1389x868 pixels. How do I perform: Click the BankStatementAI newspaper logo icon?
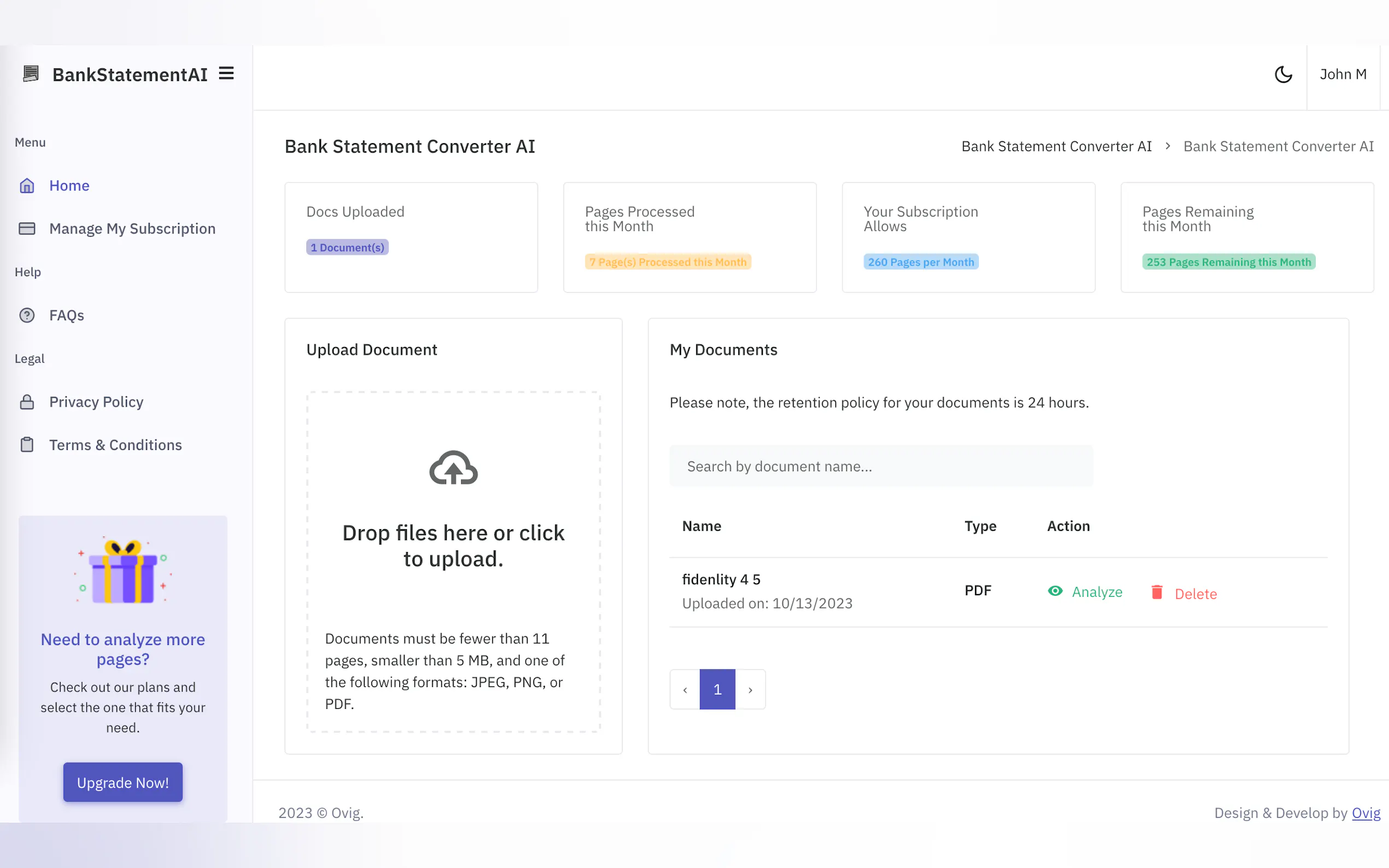click(31, 73)
